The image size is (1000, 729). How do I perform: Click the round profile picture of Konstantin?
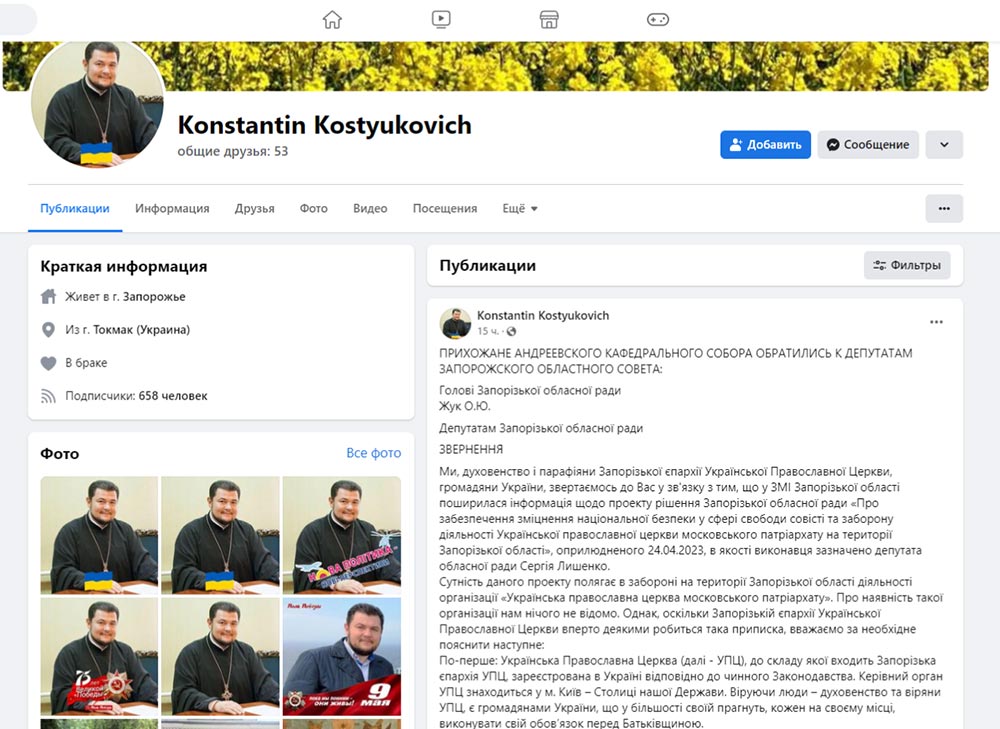(98, 104)
